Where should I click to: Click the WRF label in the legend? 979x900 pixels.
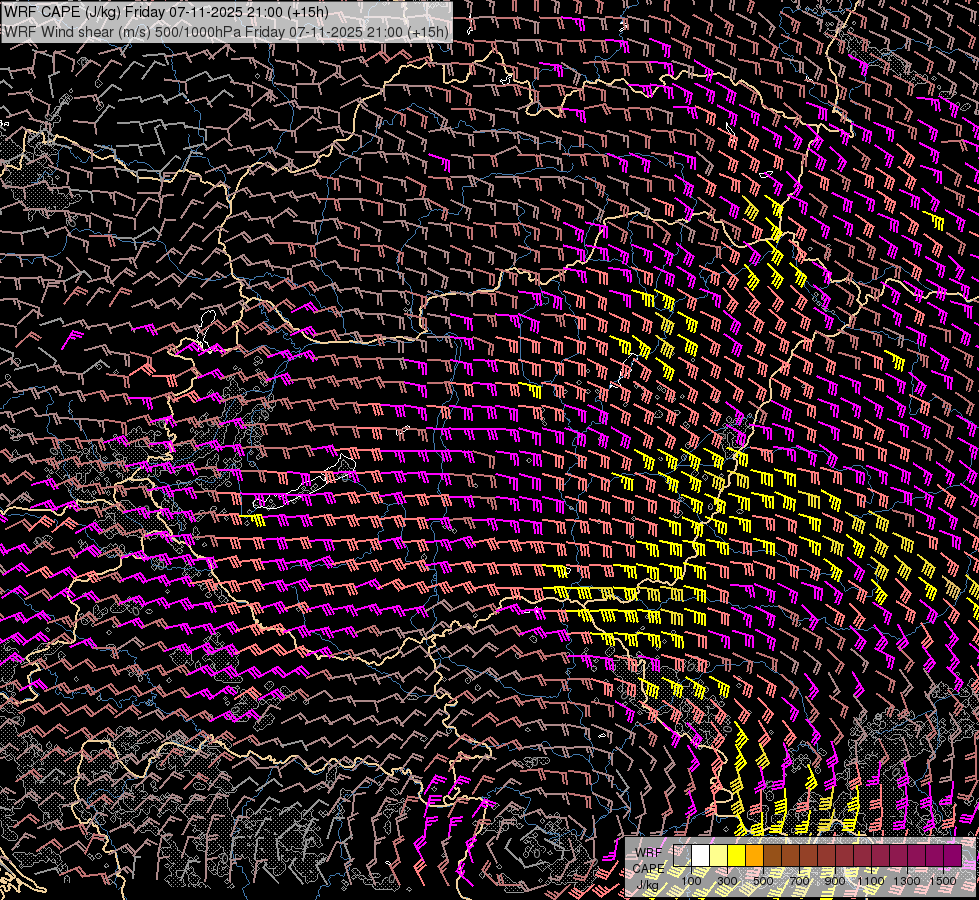pyautogui.click(x=648, y=852)
